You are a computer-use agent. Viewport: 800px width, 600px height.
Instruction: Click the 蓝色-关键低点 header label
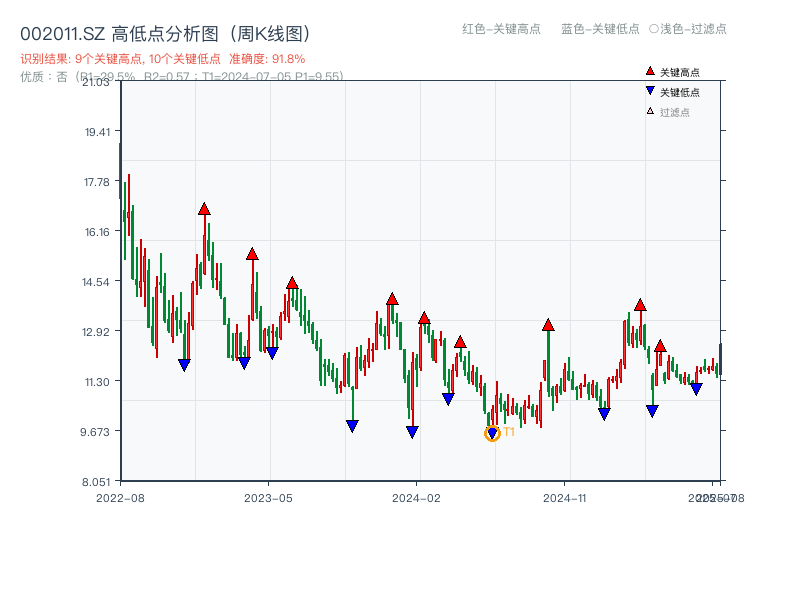click(x=600, y=29)
